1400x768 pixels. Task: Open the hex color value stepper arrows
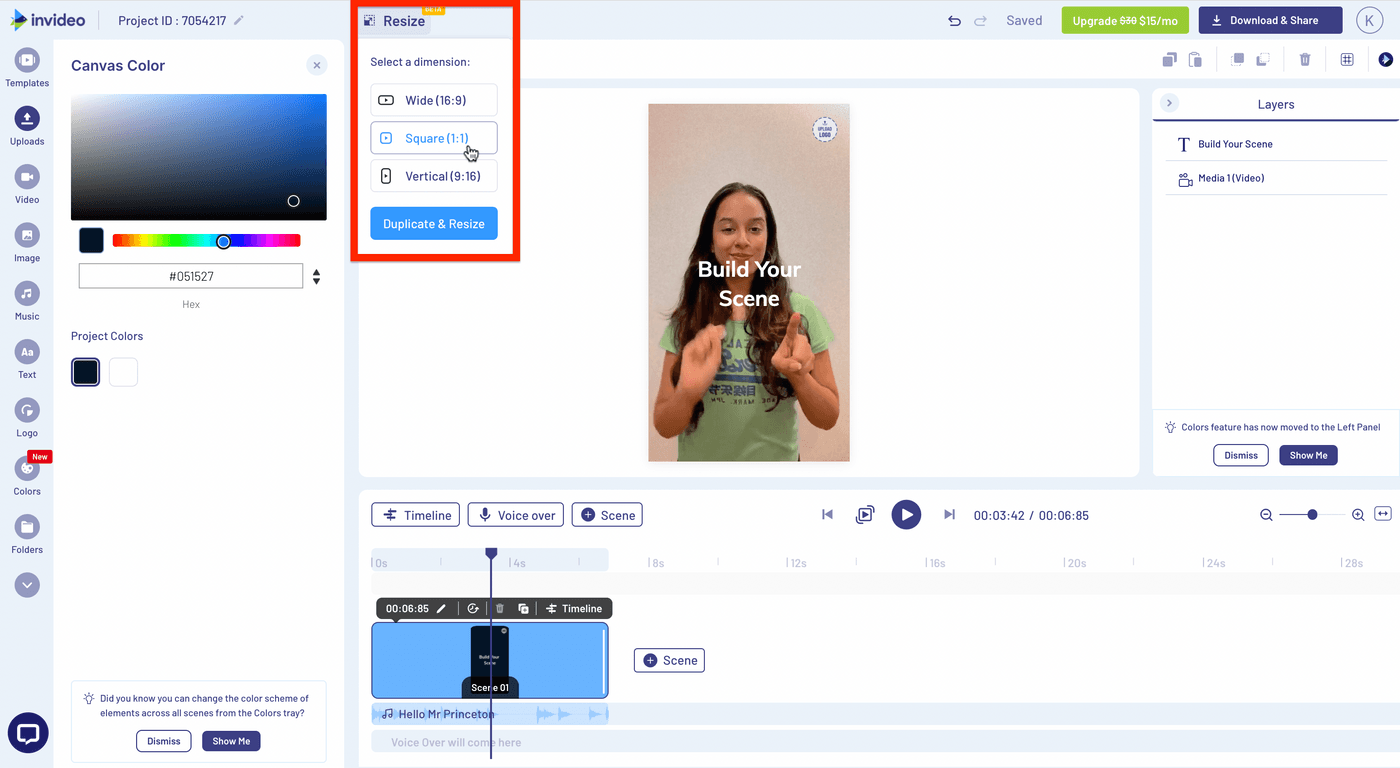click(x=316, y=276)
